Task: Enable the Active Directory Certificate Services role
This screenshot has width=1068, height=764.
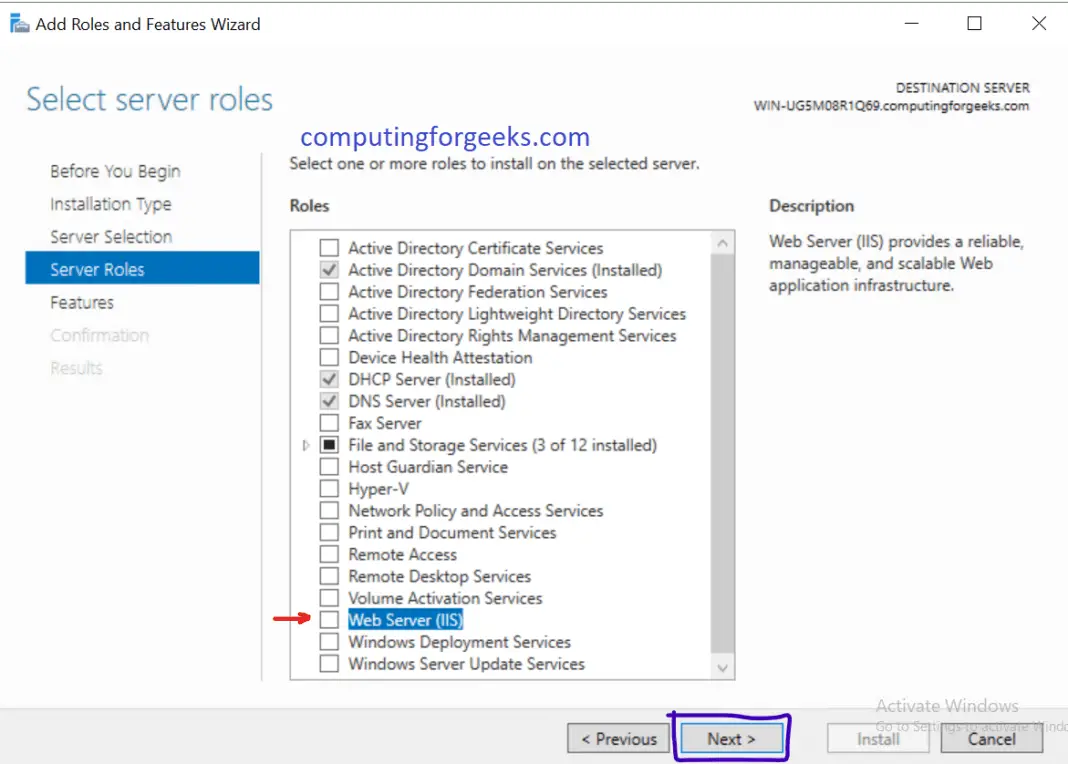Action: (x=329, y=247)
